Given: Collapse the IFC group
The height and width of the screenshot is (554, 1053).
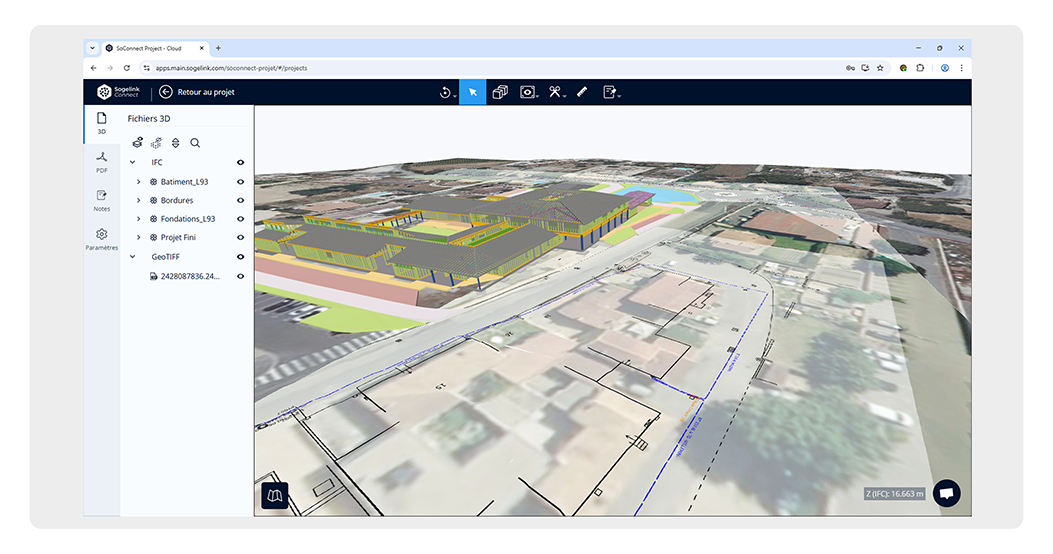Looking at the screenshot, I should (133, 162).
